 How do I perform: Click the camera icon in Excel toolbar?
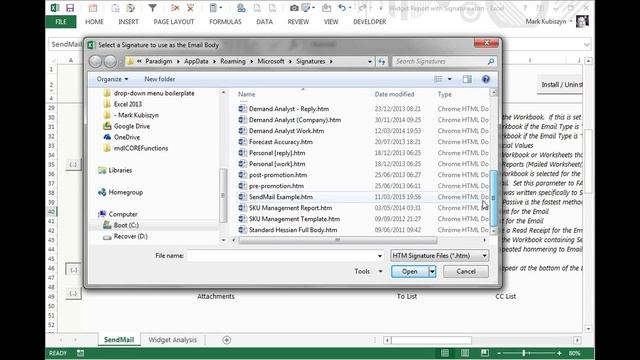294,8
